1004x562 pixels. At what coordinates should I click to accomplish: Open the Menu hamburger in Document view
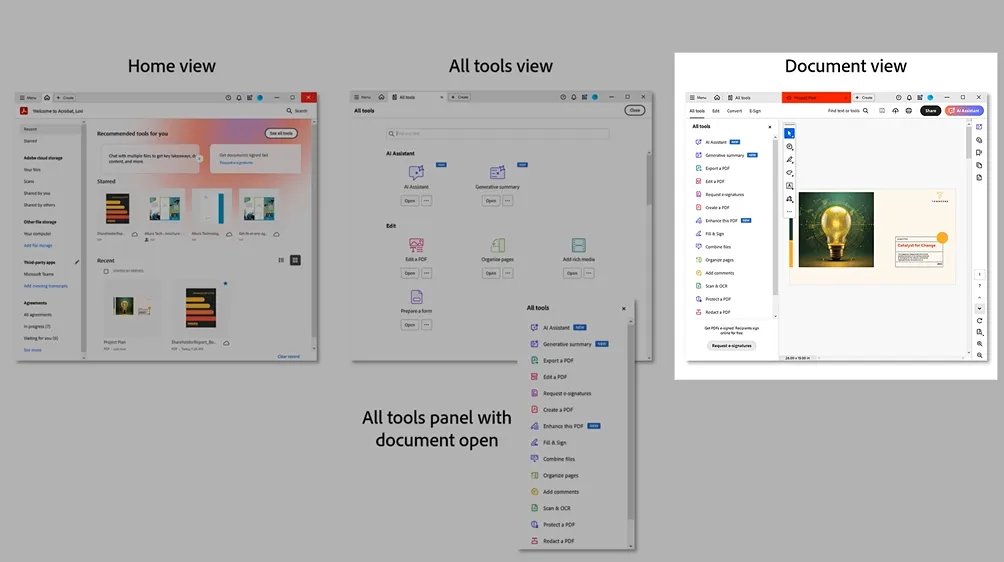pyautogui.click(x=692, y=97)
